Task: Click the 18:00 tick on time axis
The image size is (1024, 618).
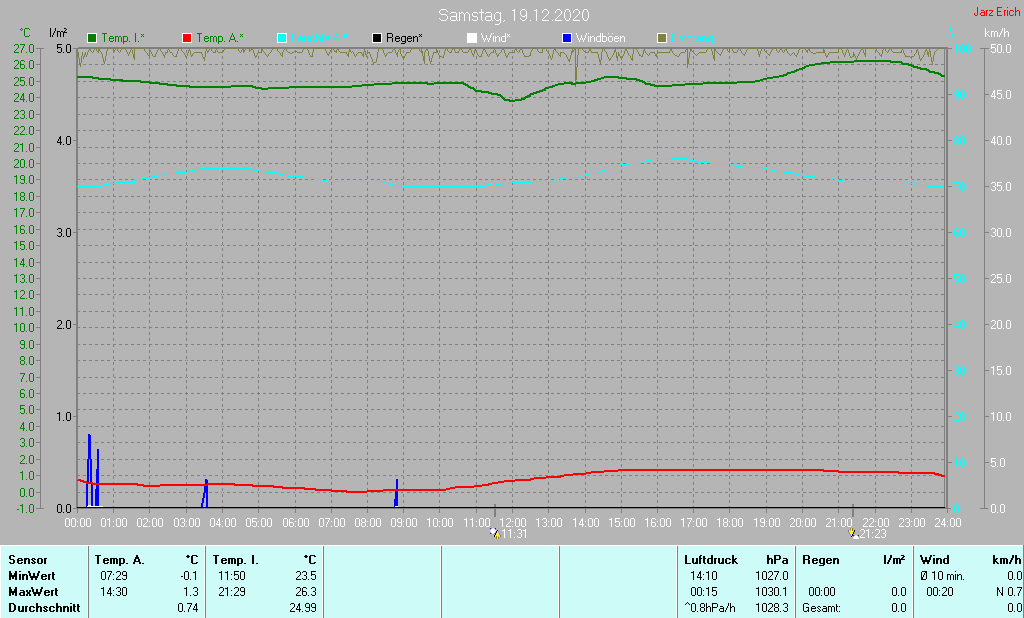Action: (730, 523)
